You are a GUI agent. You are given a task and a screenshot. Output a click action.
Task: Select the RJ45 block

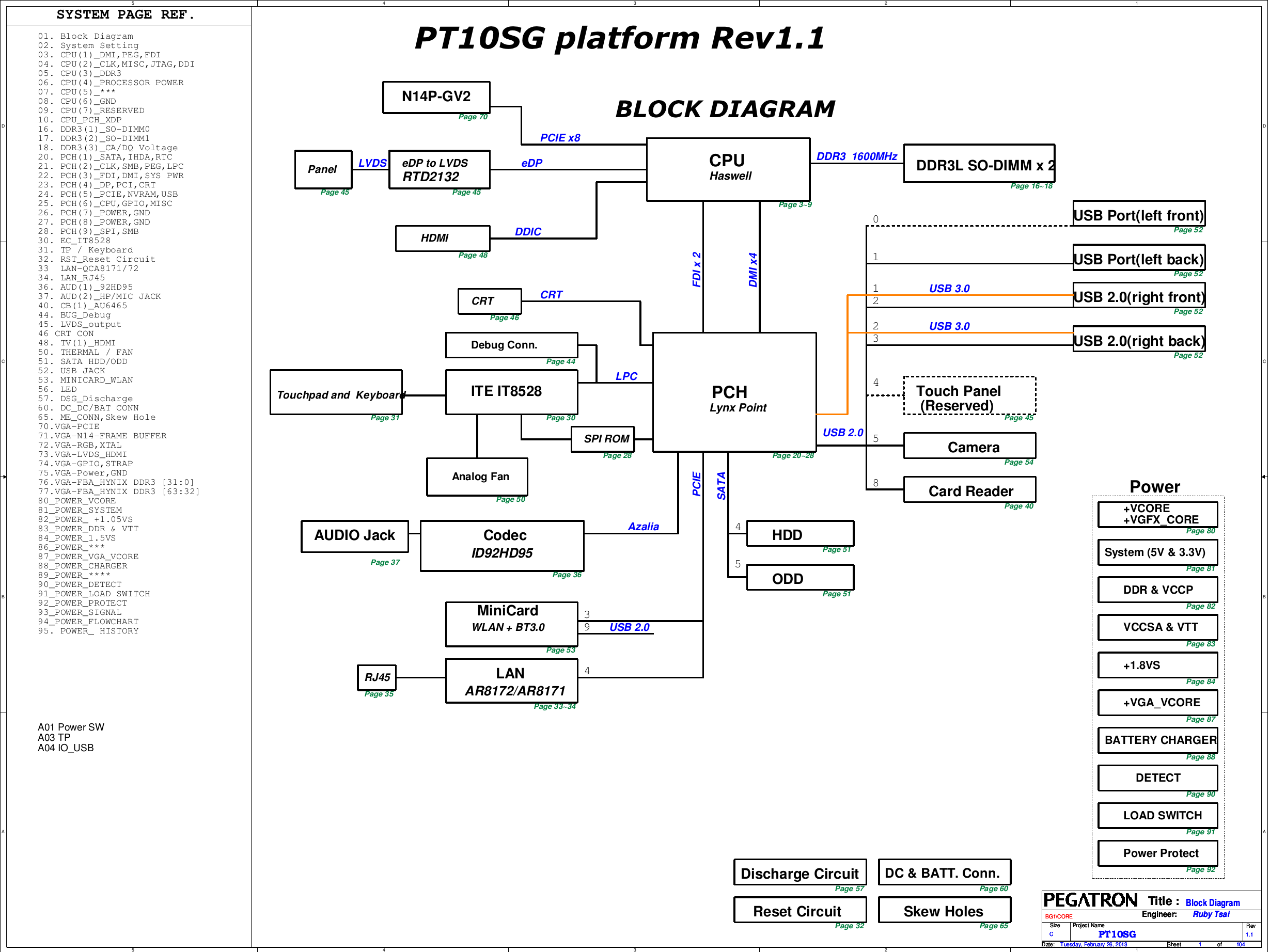point(377,678)
